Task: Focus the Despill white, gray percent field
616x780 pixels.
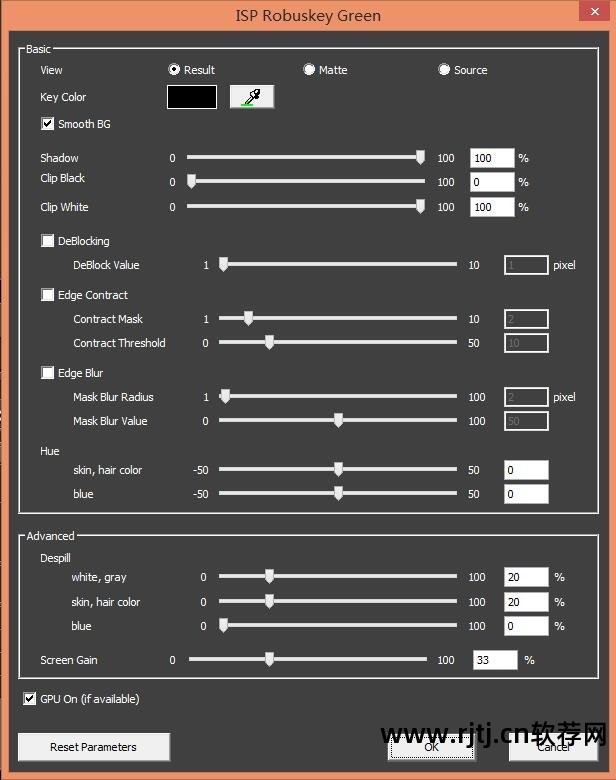Action: [x=526, y=577]
